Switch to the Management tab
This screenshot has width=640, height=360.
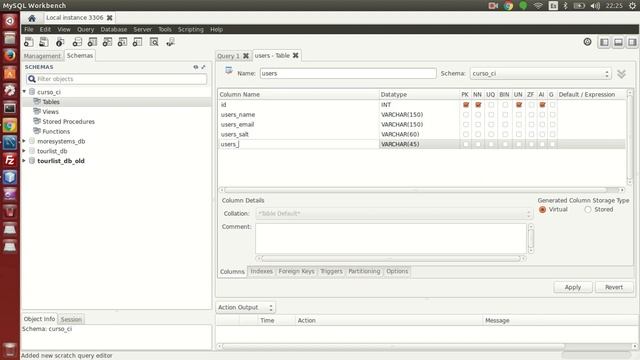[x=42, y=56]
